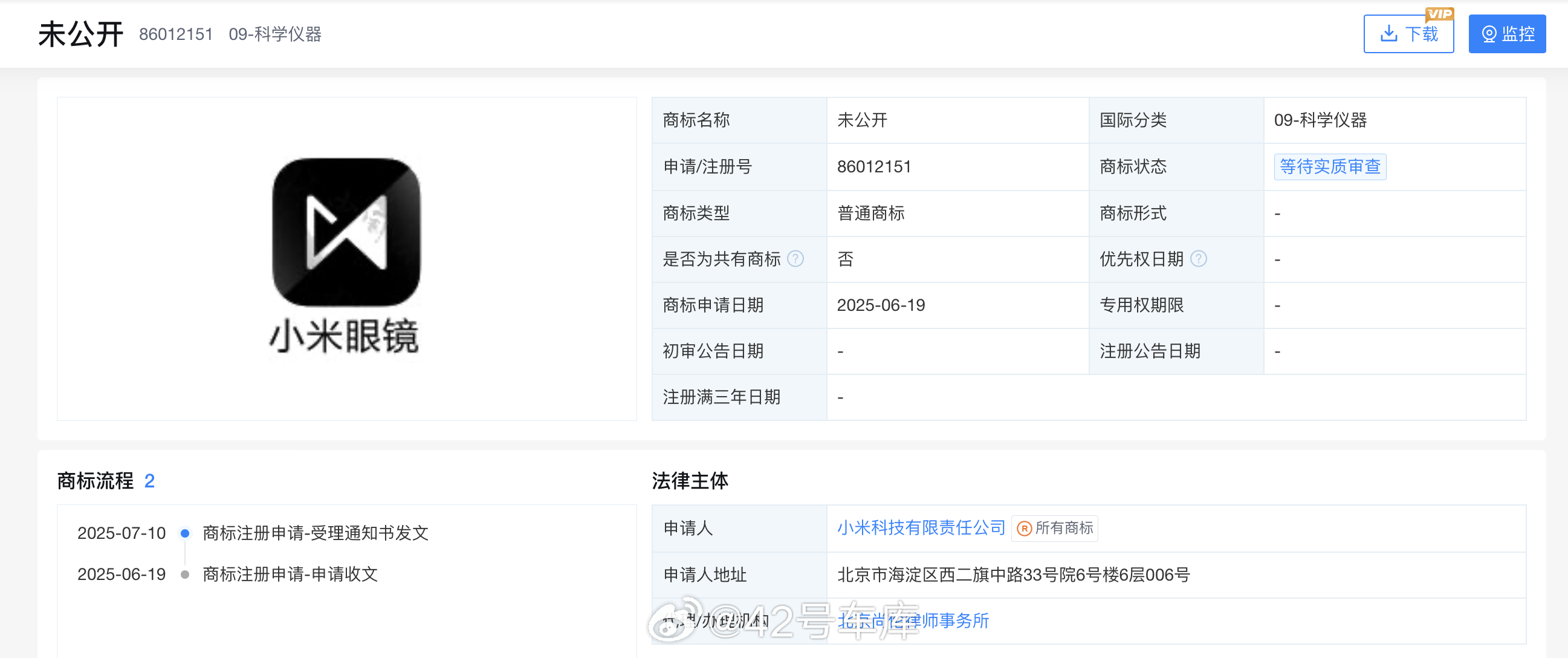Click the 商标流程 count number 2

[x=149, y=481]
